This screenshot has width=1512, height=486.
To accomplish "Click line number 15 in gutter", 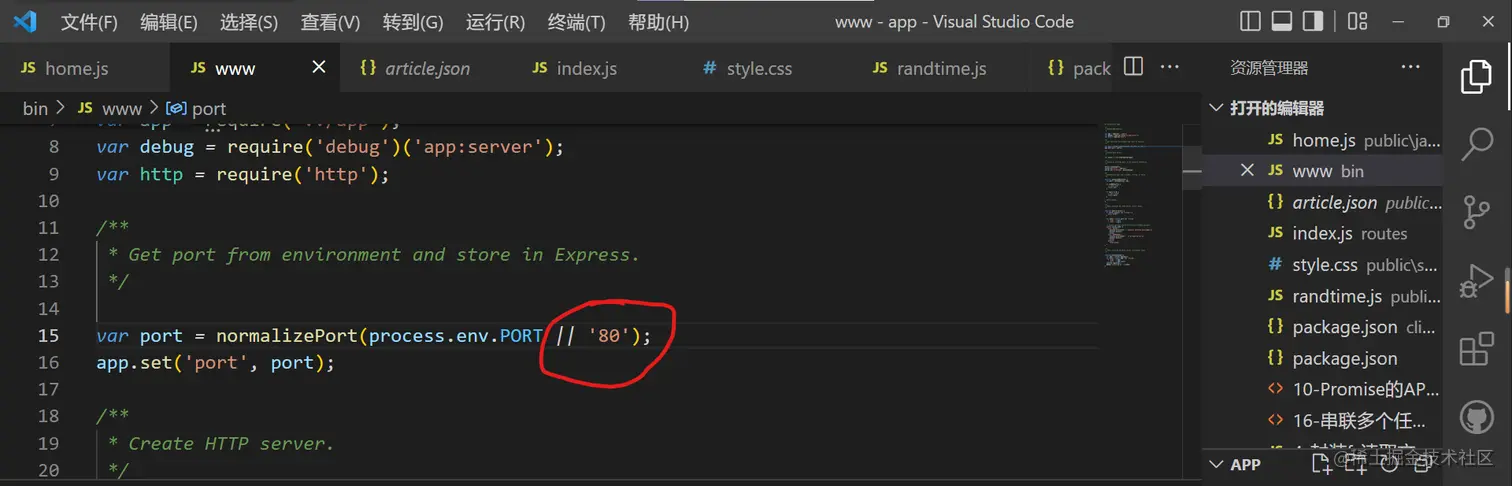I will coord(48,335).
